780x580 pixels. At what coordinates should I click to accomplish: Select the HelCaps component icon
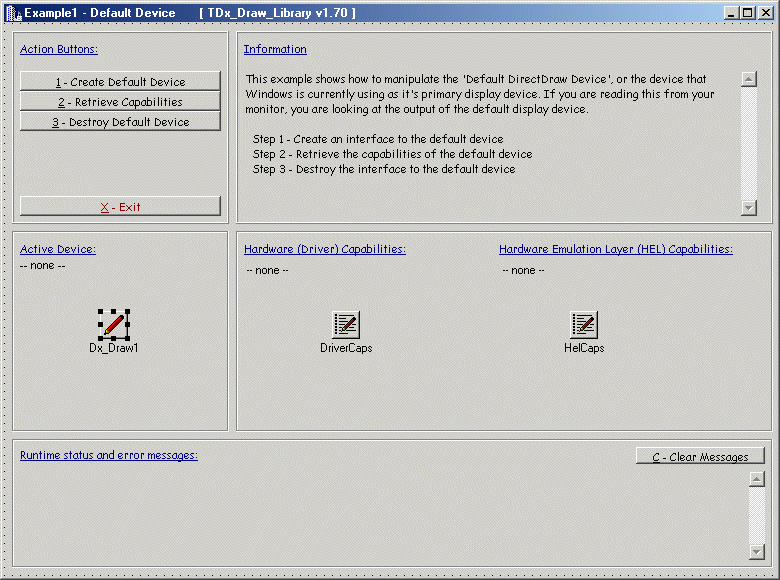pyautogui.click(x=584, y=324)
